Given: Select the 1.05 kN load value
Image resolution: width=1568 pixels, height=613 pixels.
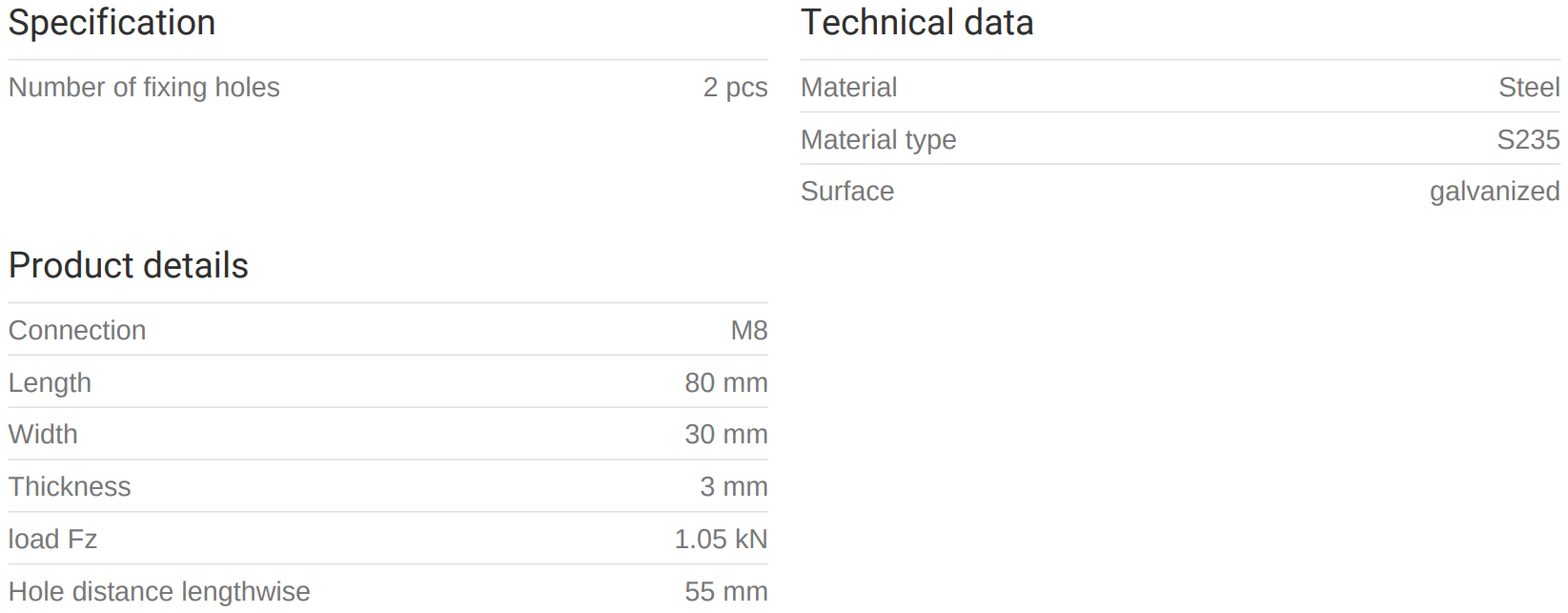Looking at the screenshot, I should point(721,540).
